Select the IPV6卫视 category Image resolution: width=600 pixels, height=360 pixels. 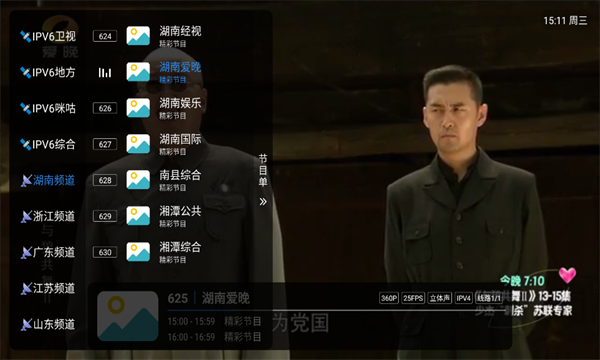[48, 37]
